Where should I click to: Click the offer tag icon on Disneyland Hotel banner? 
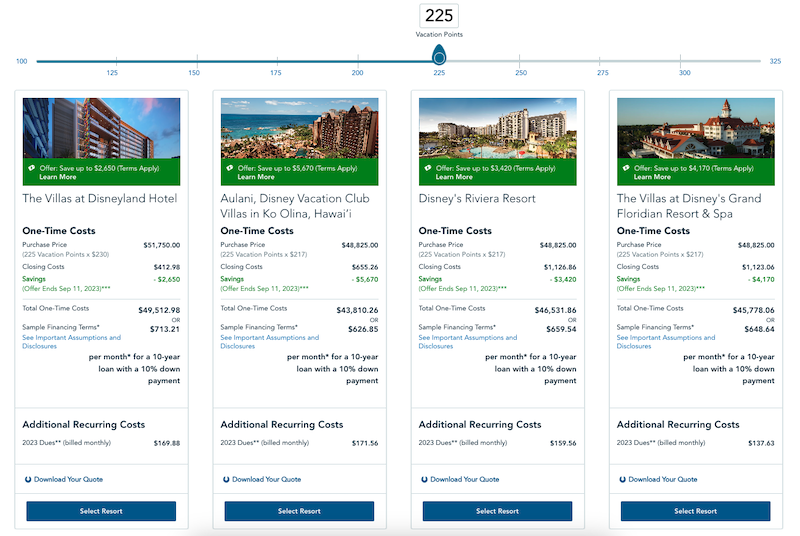coord(32,168)
